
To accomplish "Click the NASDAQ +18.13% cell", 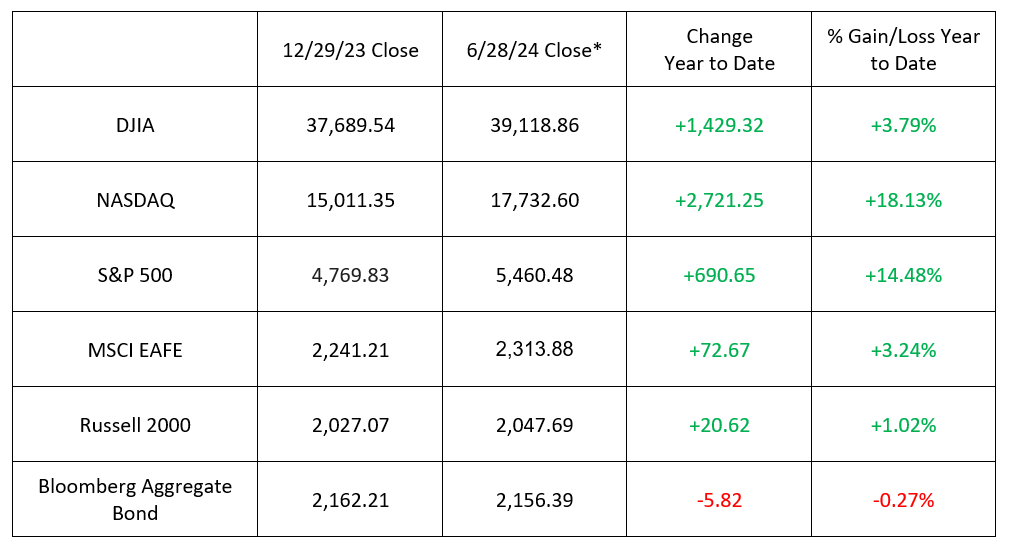I will click(x=903, y=200).
